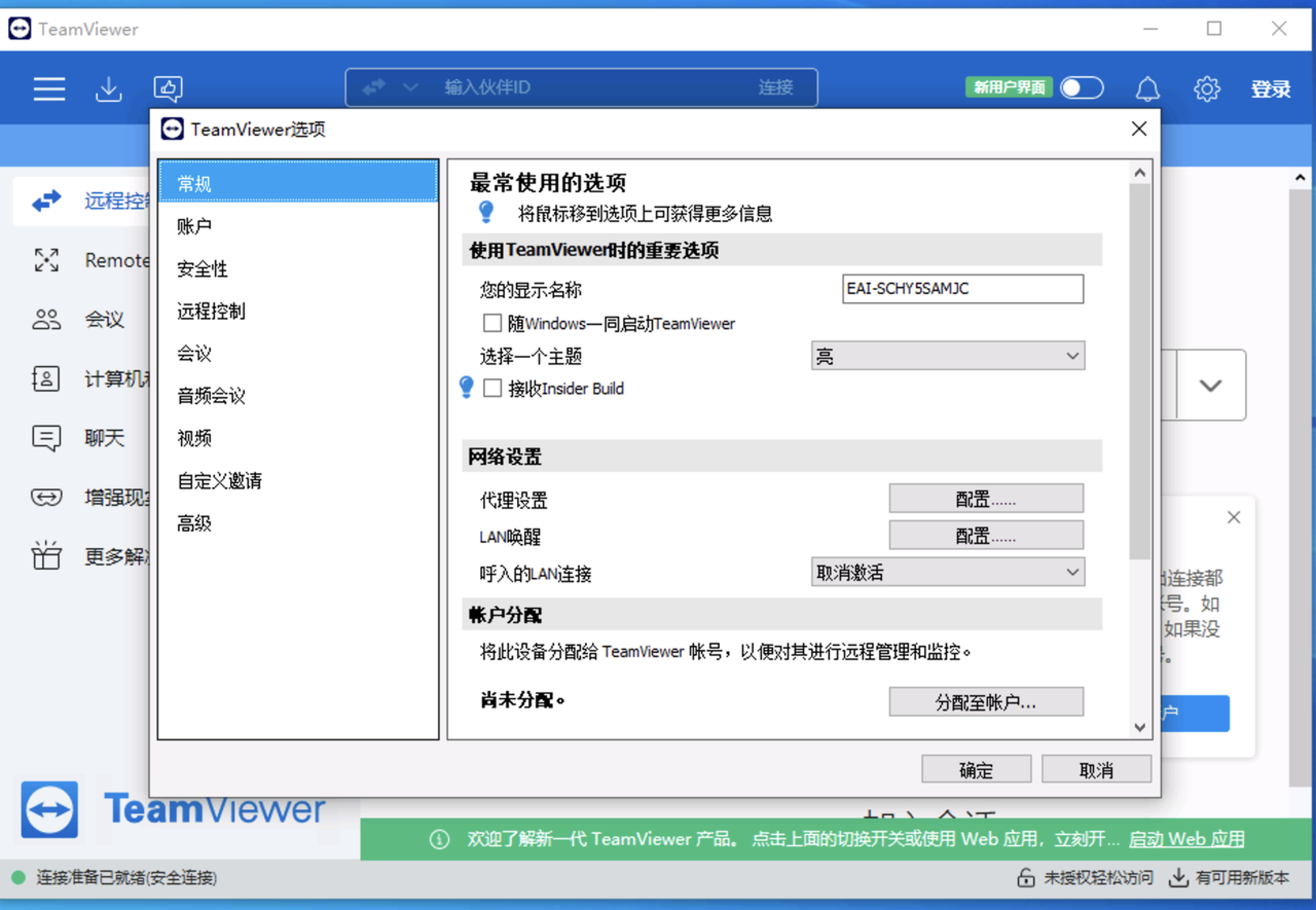
Task: Click the download icon in top toolbar
Action: [x=108, y=89]
